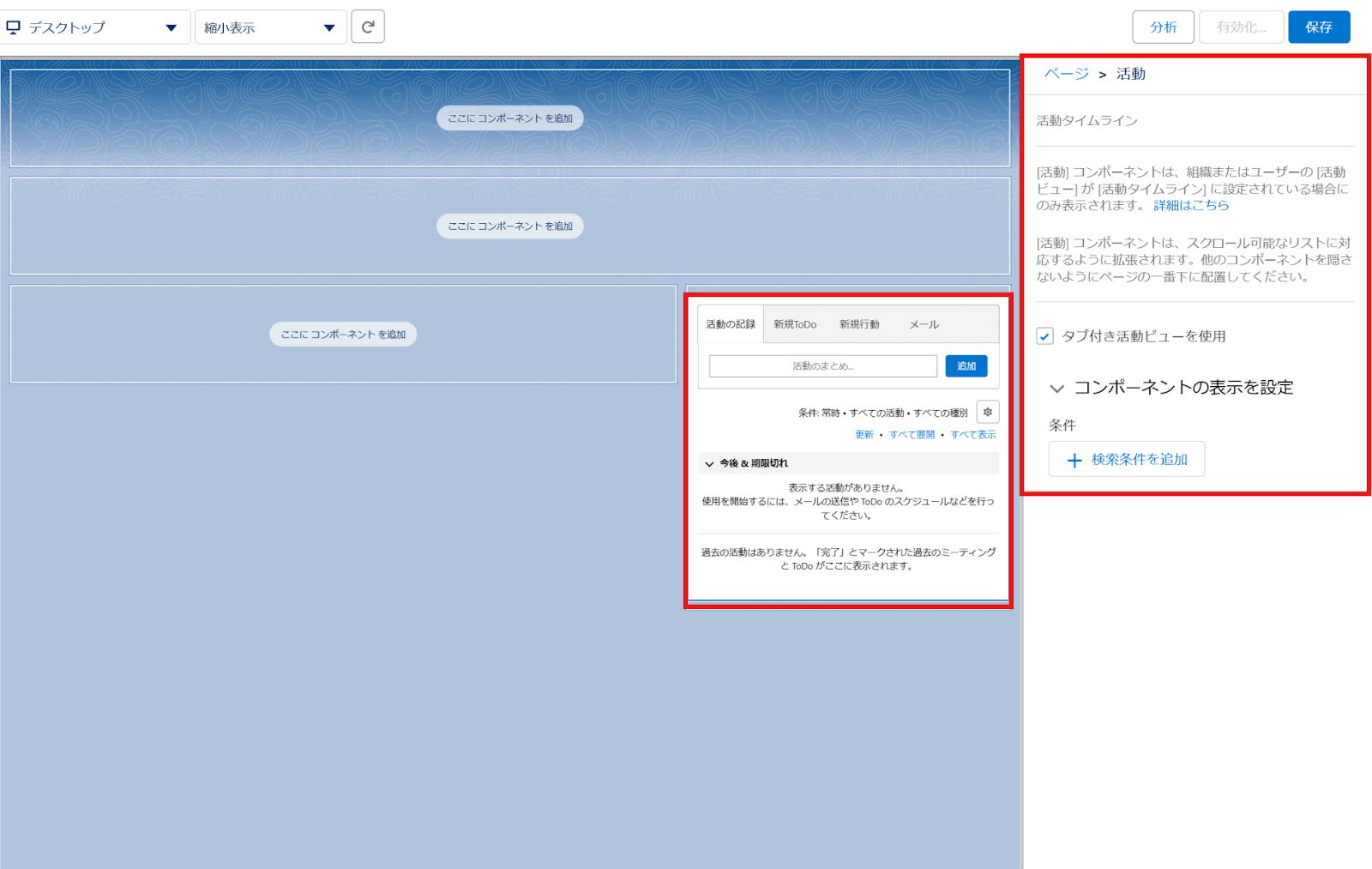Open the activity filter settings gear icon

988,412
